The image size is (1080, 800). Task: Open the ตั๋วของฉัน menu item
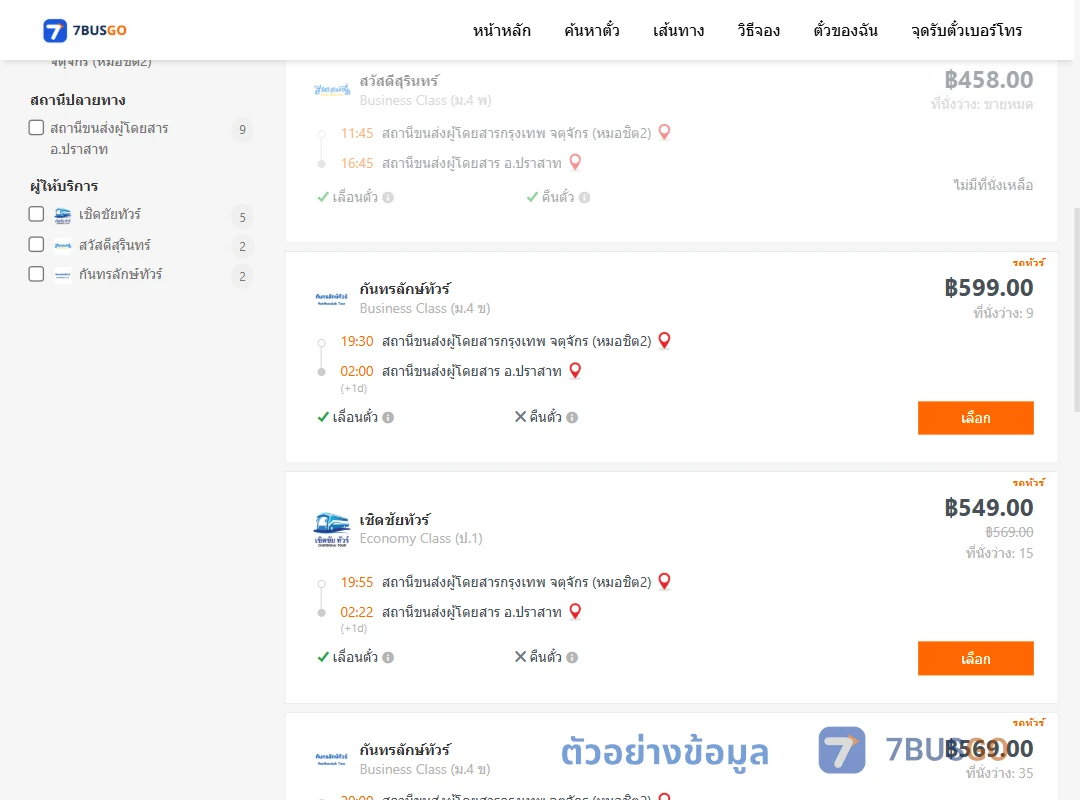coord(845,30)
